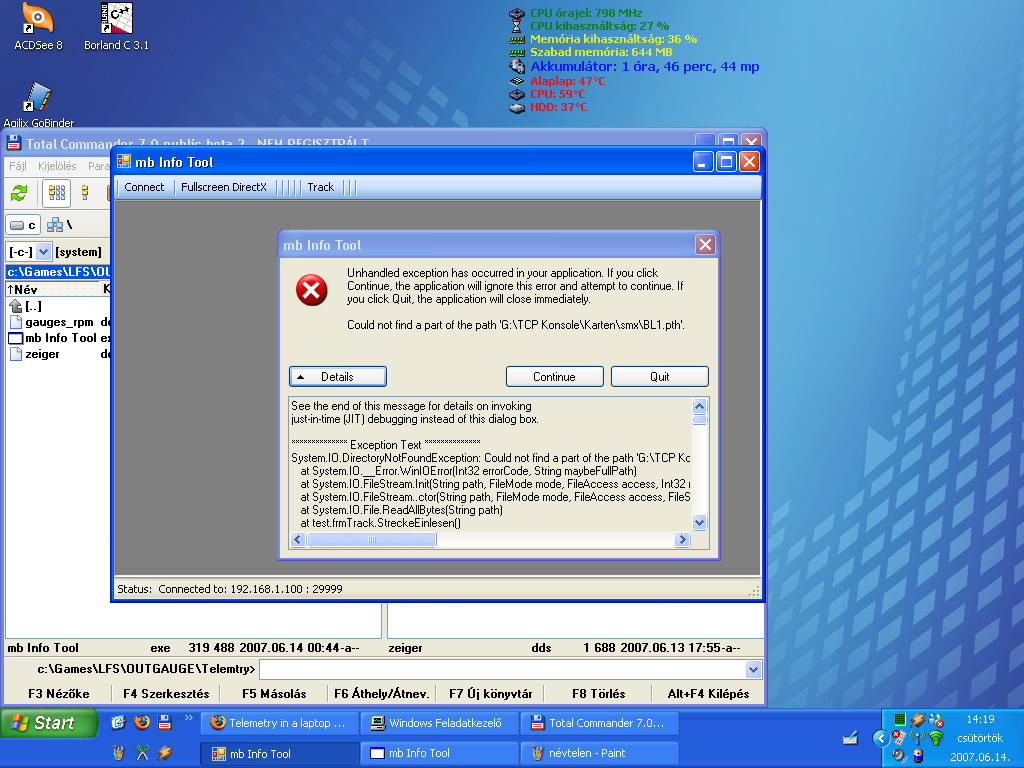Click the tree view icon in Total Commander toolbar

coord(85,193)
